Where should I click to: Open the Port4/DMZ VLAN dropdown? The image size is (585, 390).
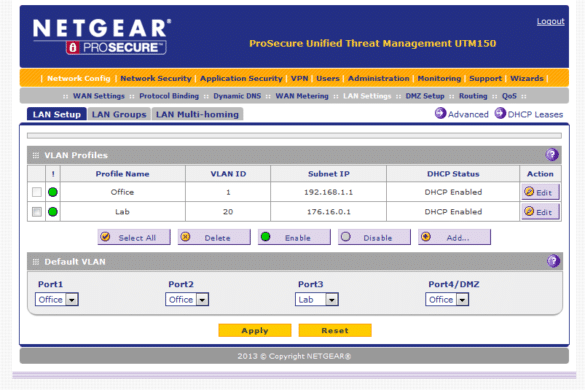point(447,299)
